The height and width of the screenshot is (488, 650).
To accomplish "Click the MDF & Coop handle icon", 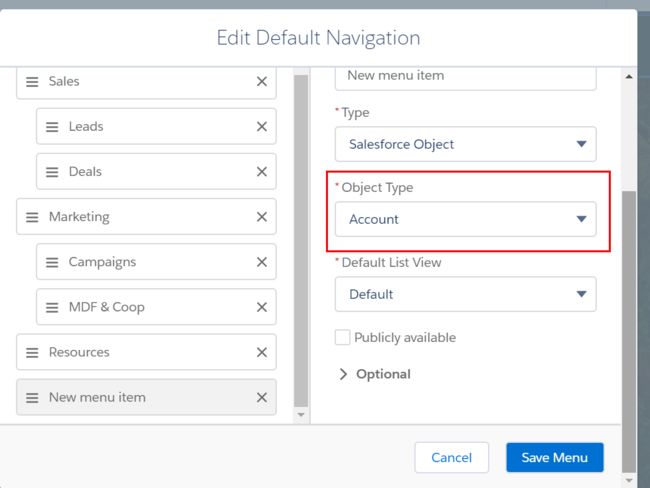I will [52, 307].
